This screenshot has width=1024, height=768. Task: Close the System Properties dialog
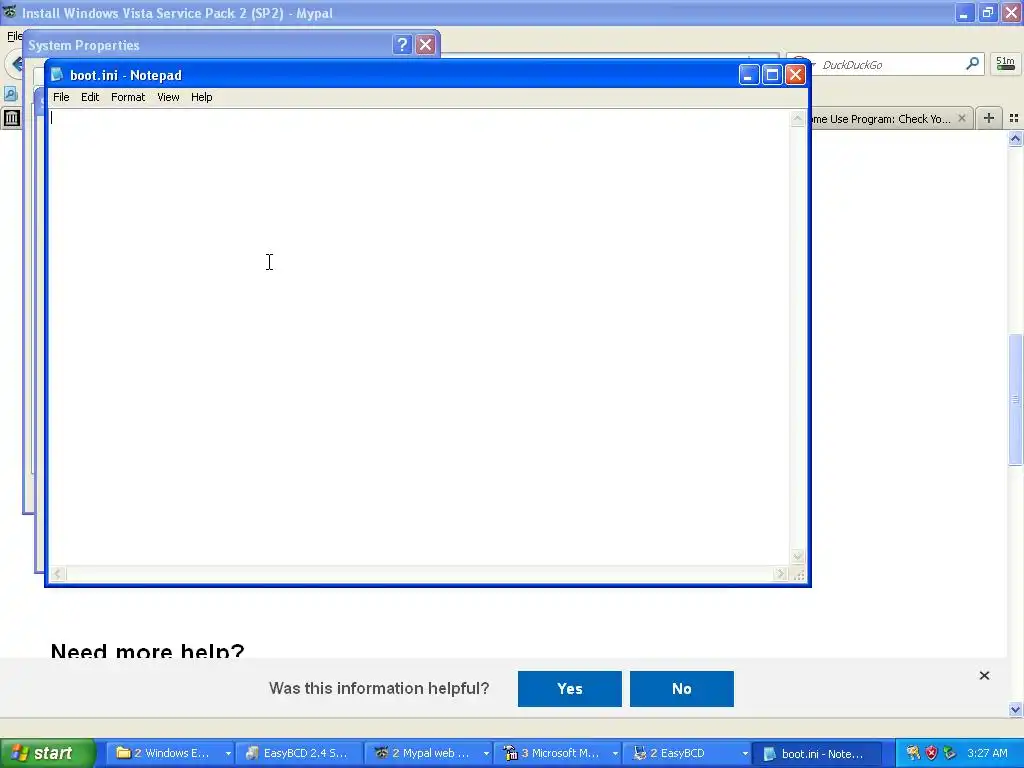[x=425, y=44]
